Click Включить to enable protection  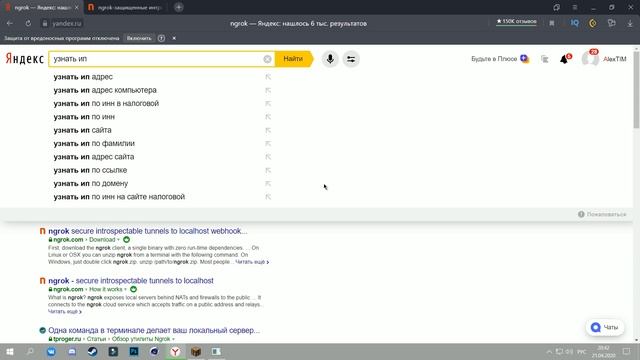click(139, 38)
